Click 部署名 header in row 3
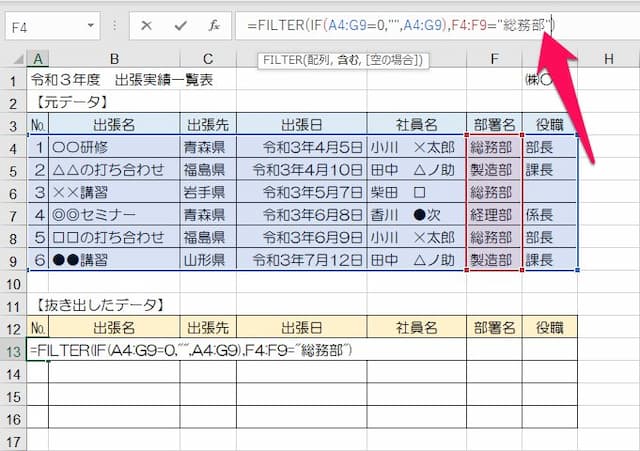 click(x=494, y=125)
